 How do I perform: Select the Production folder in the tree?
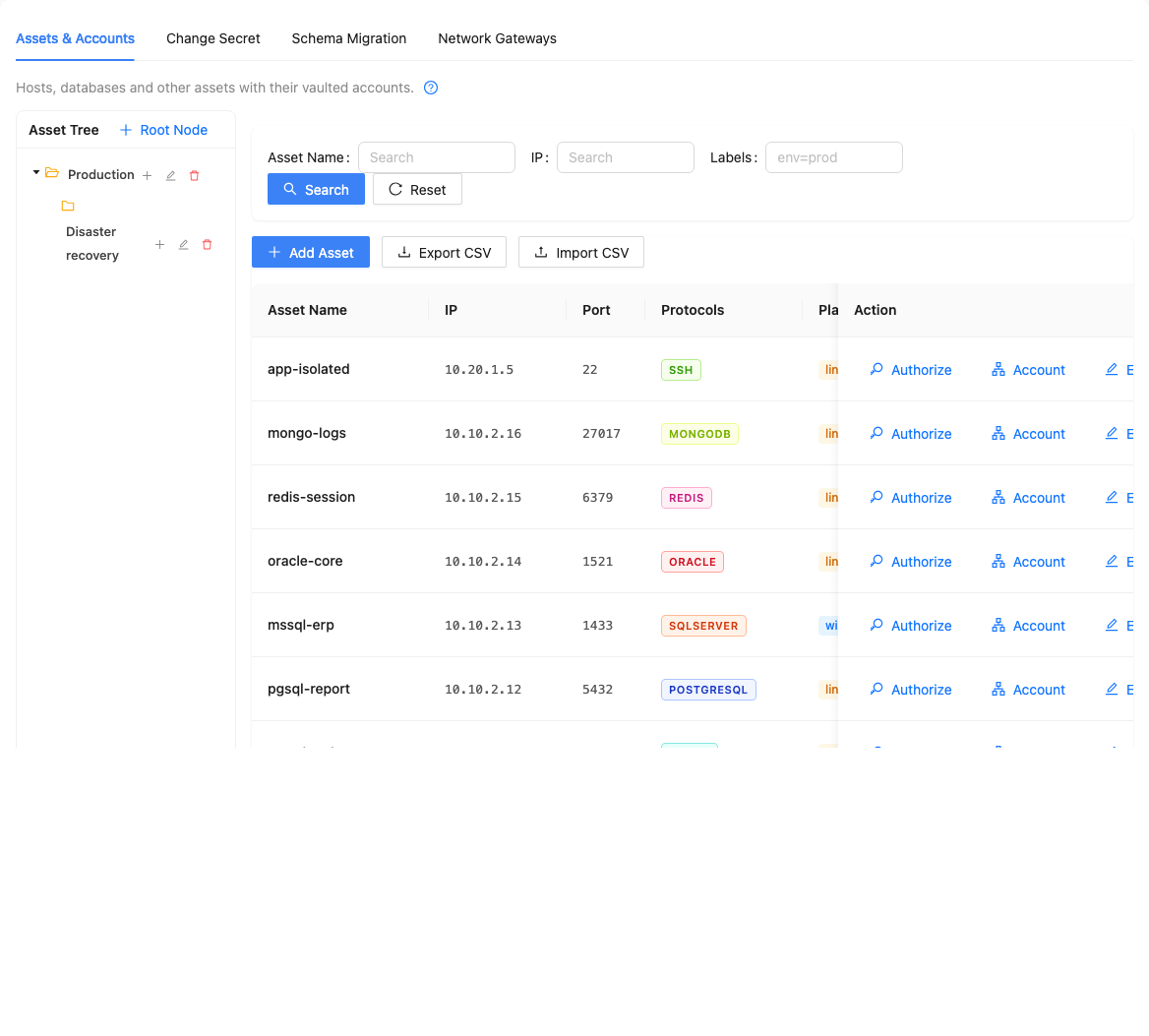pos(101,174)
